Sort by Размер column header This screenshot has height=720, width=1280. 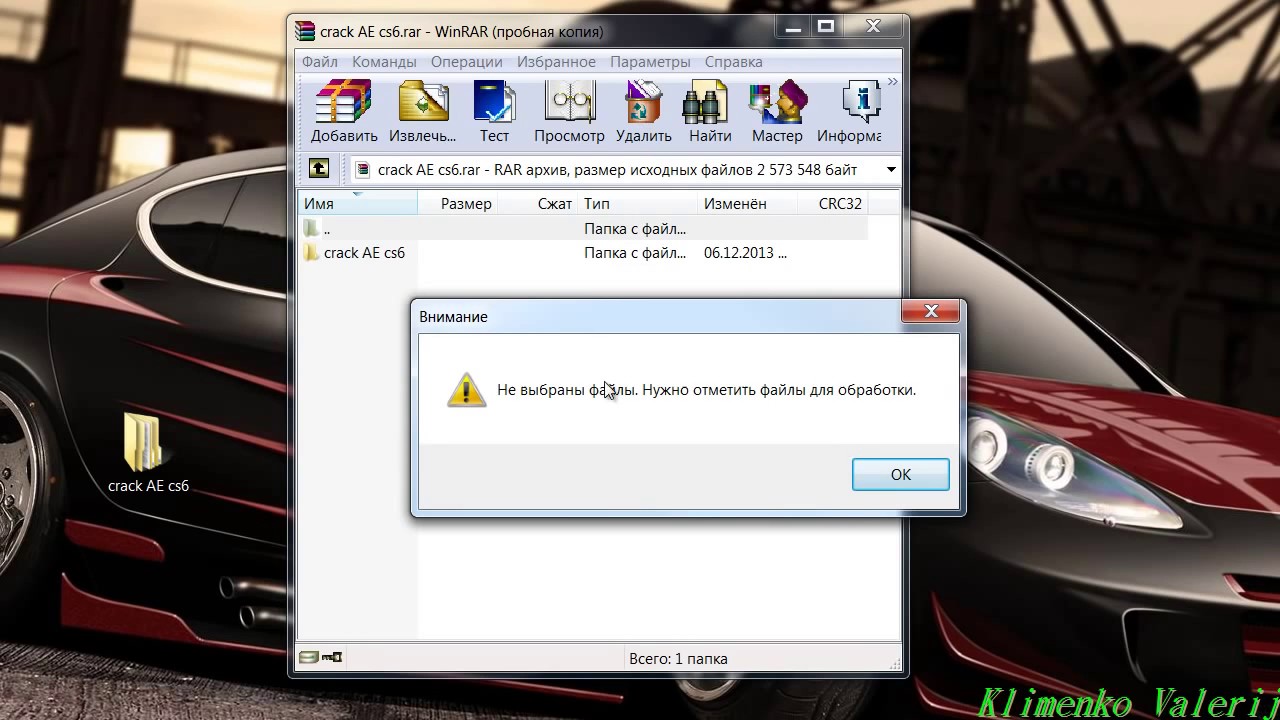tap(458, 203)
